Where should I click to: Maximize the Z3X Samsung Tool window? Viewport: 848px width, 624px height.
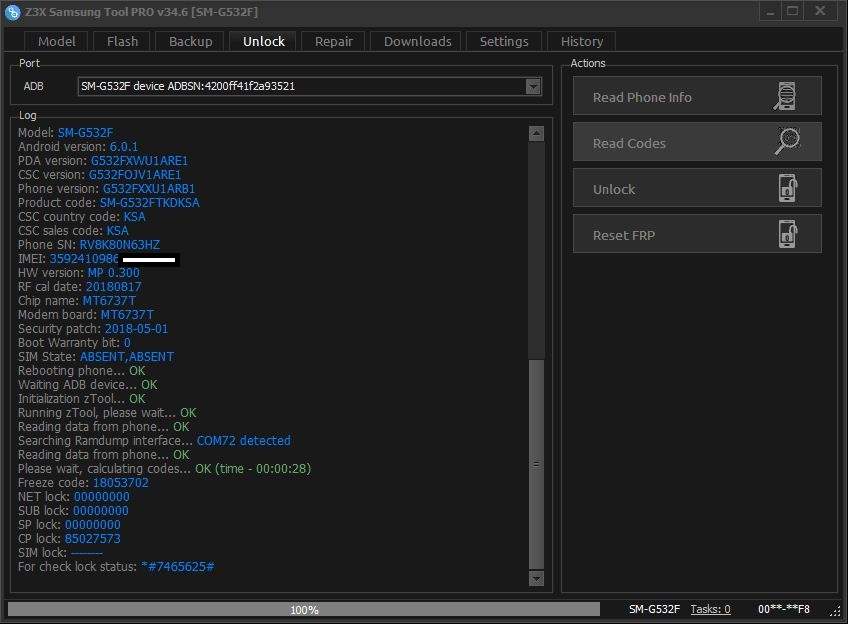pos(793,11)
